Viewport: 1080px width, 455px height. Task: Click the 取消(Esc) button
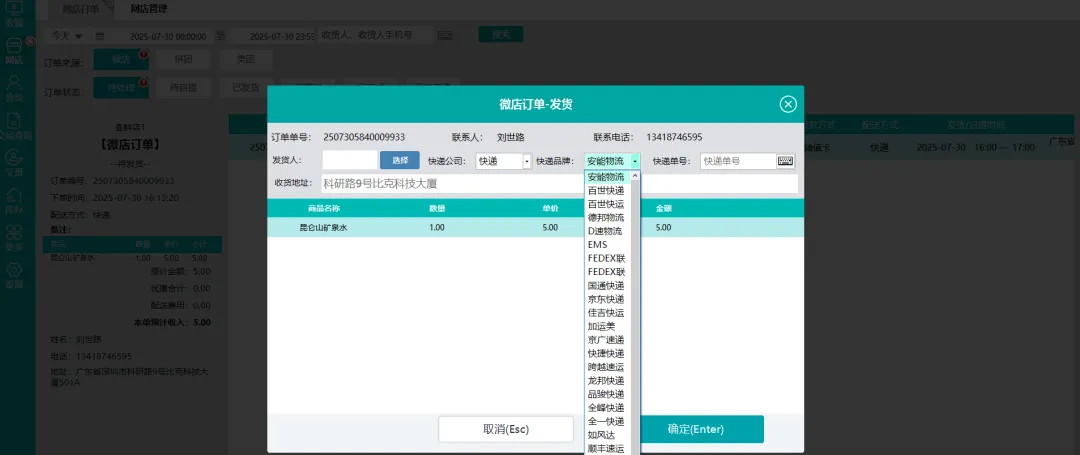(x=505, y=429)
